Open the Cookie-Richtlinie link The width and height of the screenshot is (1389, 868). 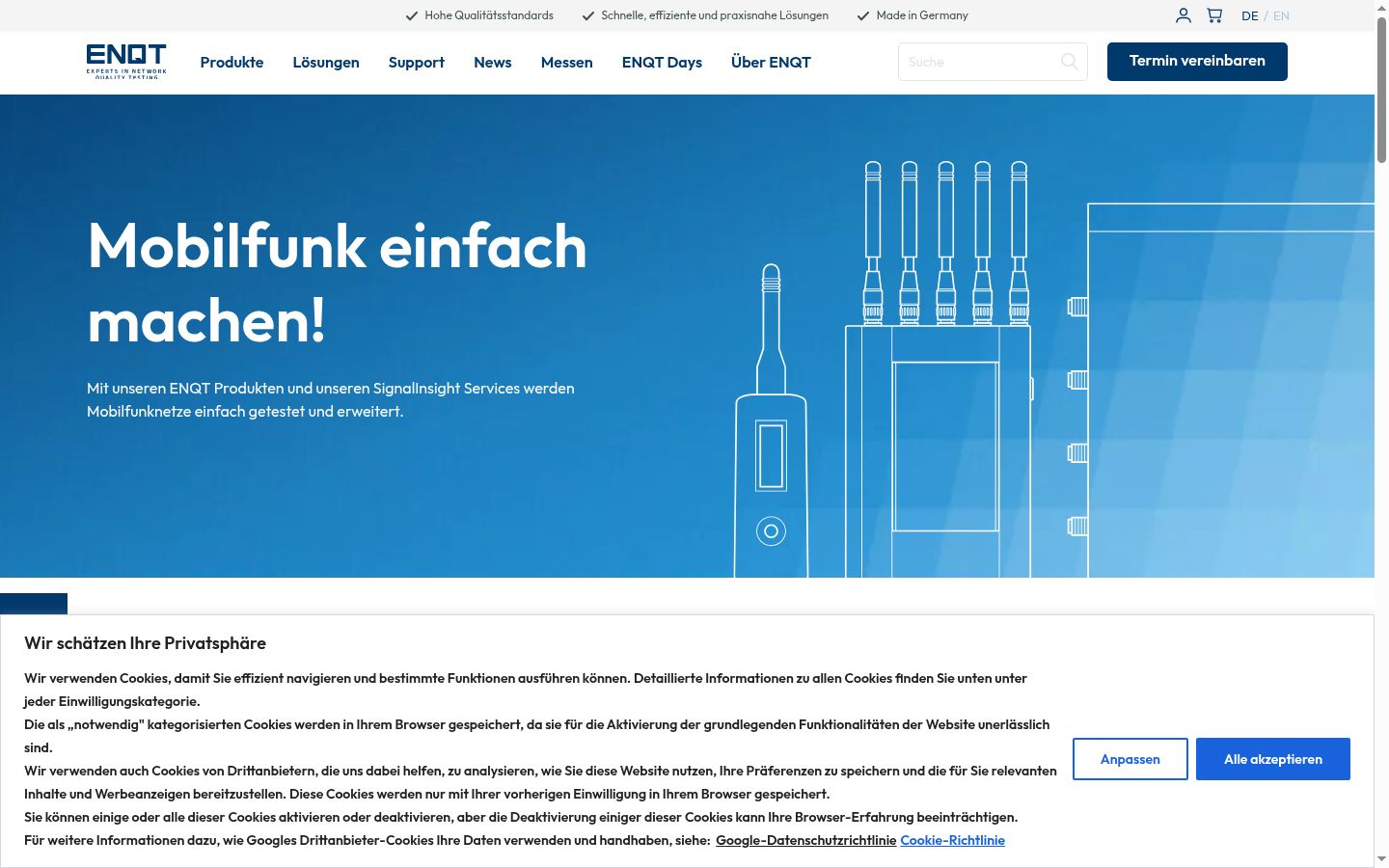pyautogui.click(x=953, y=840)
